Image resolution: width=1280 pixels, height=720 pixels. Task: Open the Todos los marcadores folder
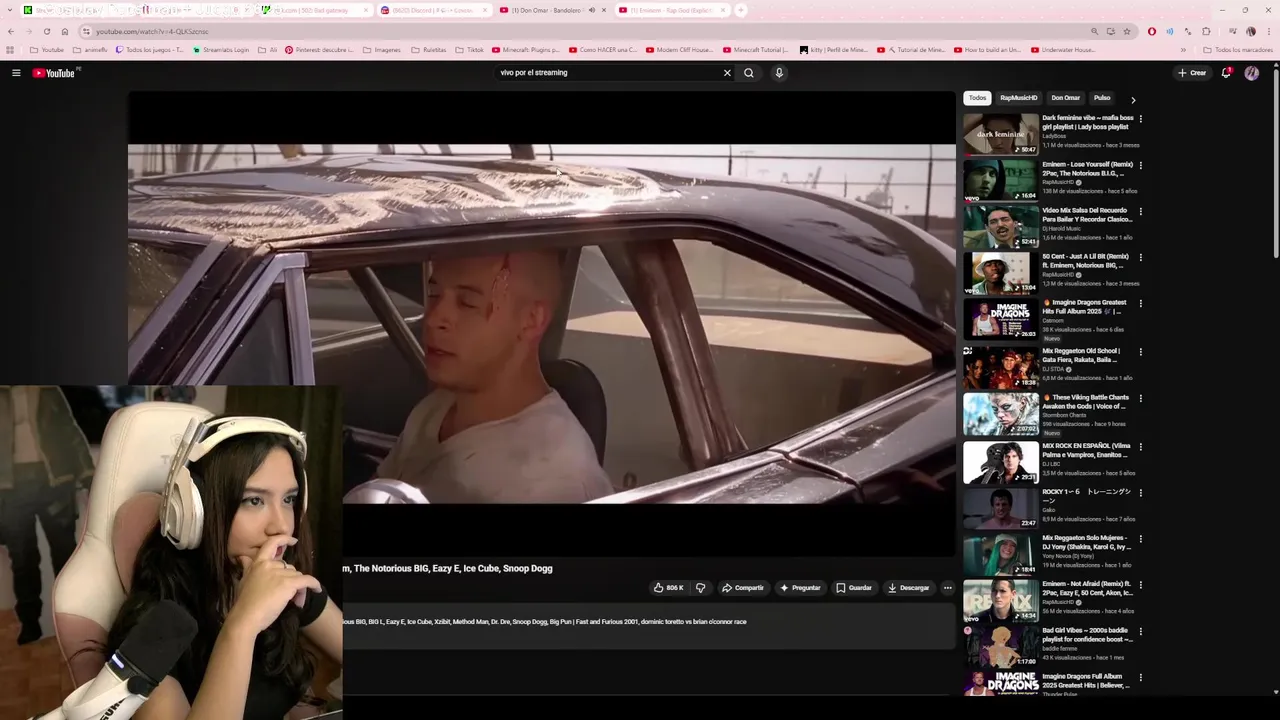[1238, 49]
